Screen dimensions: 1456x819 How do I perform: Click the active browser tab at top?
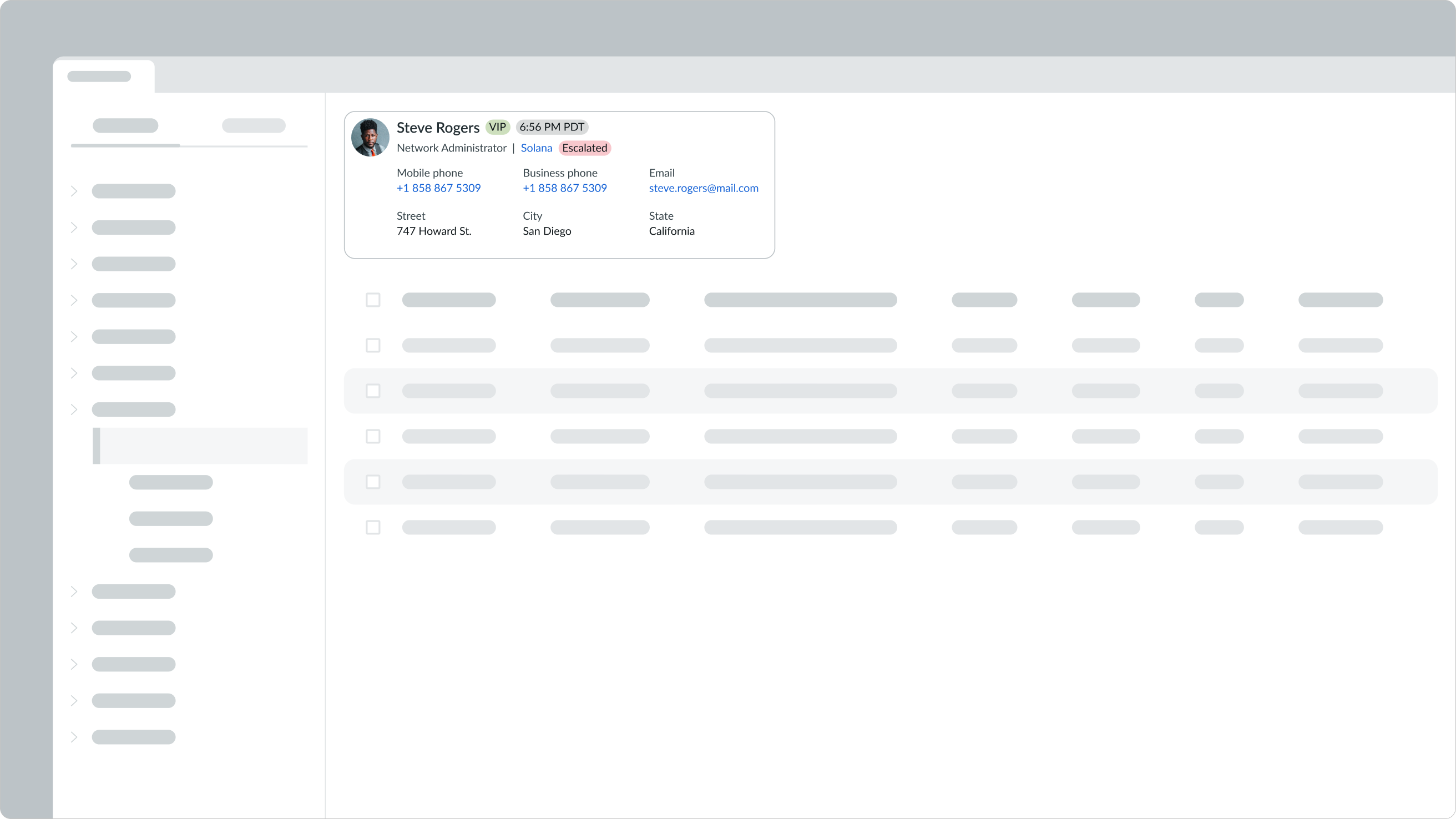click(x=102, y=77)
